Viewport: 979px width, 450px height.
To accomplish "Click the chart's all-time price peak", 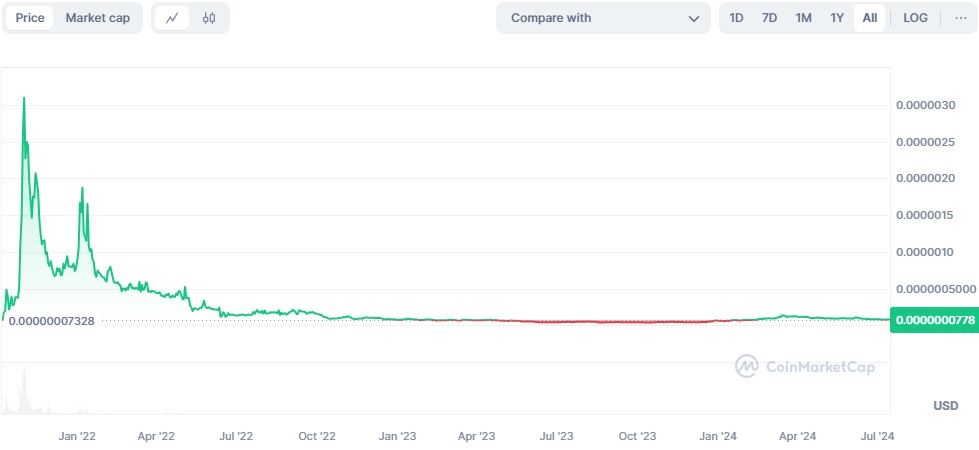I will pyautogui.click(x=24, y=98).
